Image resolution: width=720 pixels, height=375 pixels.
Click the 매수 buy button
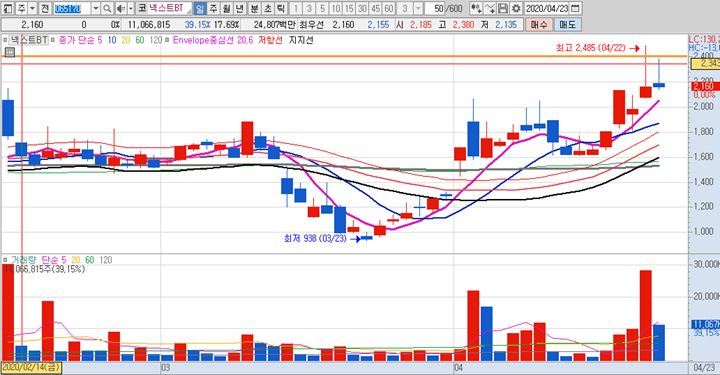pyautogui.click(x=539, y=24)
